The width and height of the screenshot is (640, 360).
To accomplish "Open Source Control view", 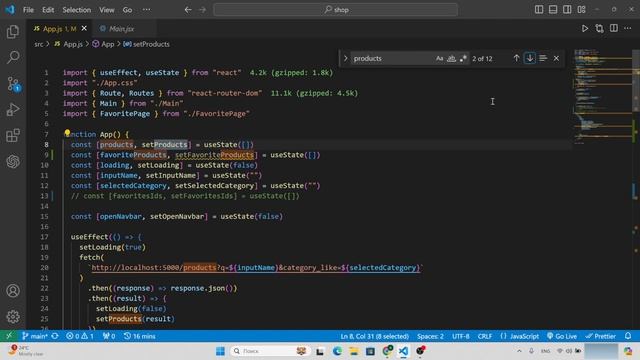I will tap(13, 84).
